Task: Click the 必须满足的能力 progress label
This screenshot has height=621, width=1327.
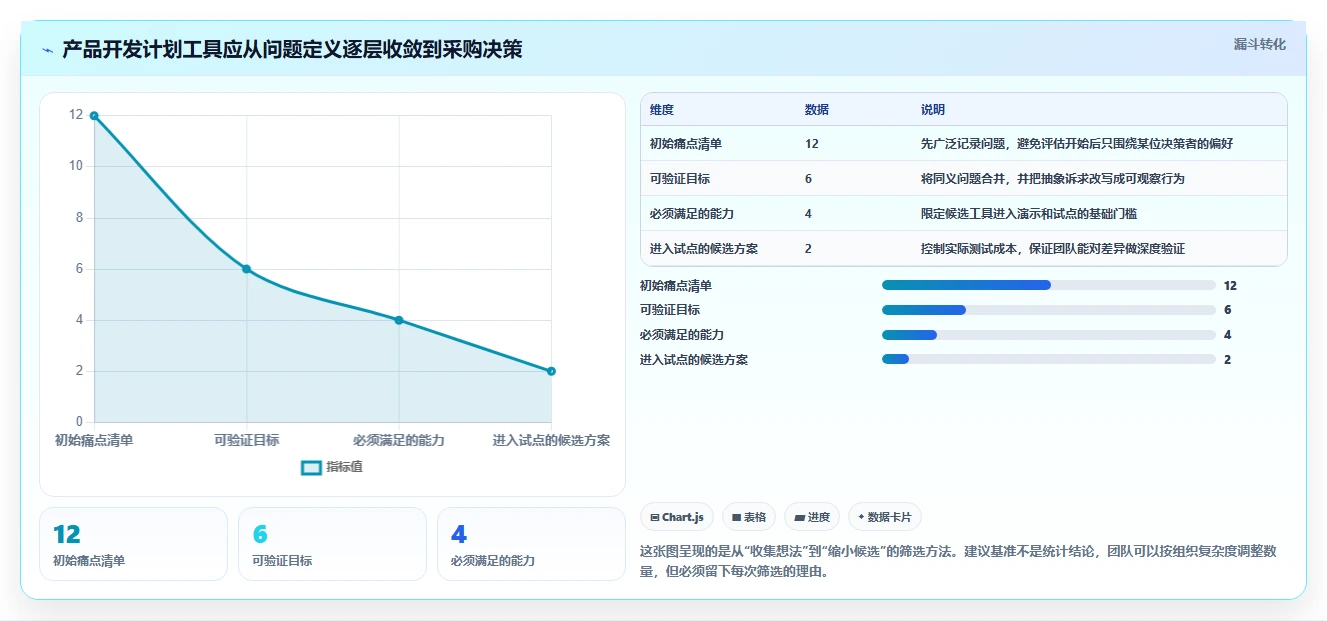Action: (x=682, y=335)
